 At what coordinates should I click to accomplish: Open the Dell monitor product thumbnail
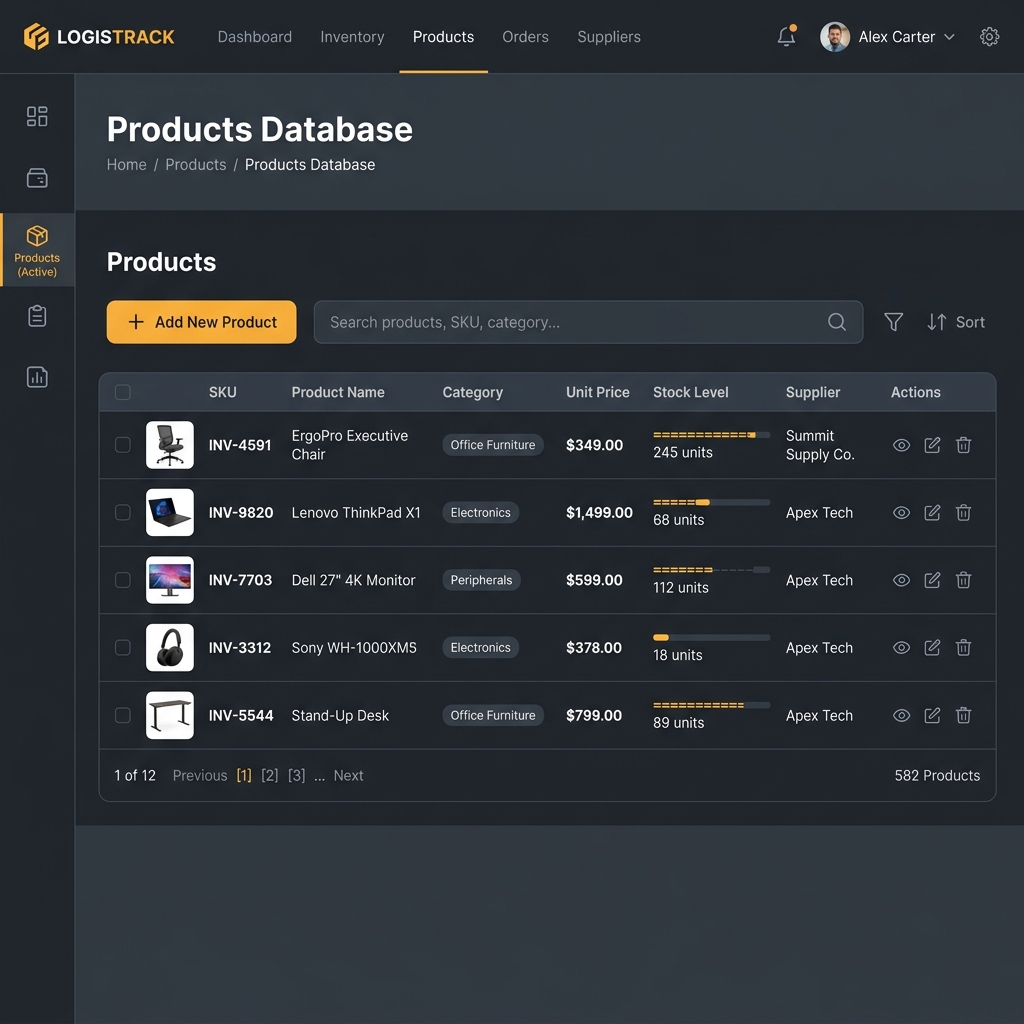click(170, 580)
